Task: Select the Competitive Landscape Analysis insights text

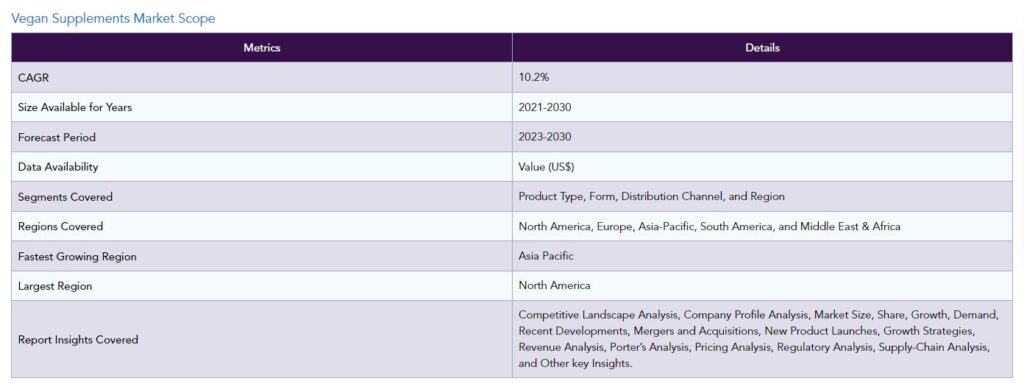Action: click(758, 339)
